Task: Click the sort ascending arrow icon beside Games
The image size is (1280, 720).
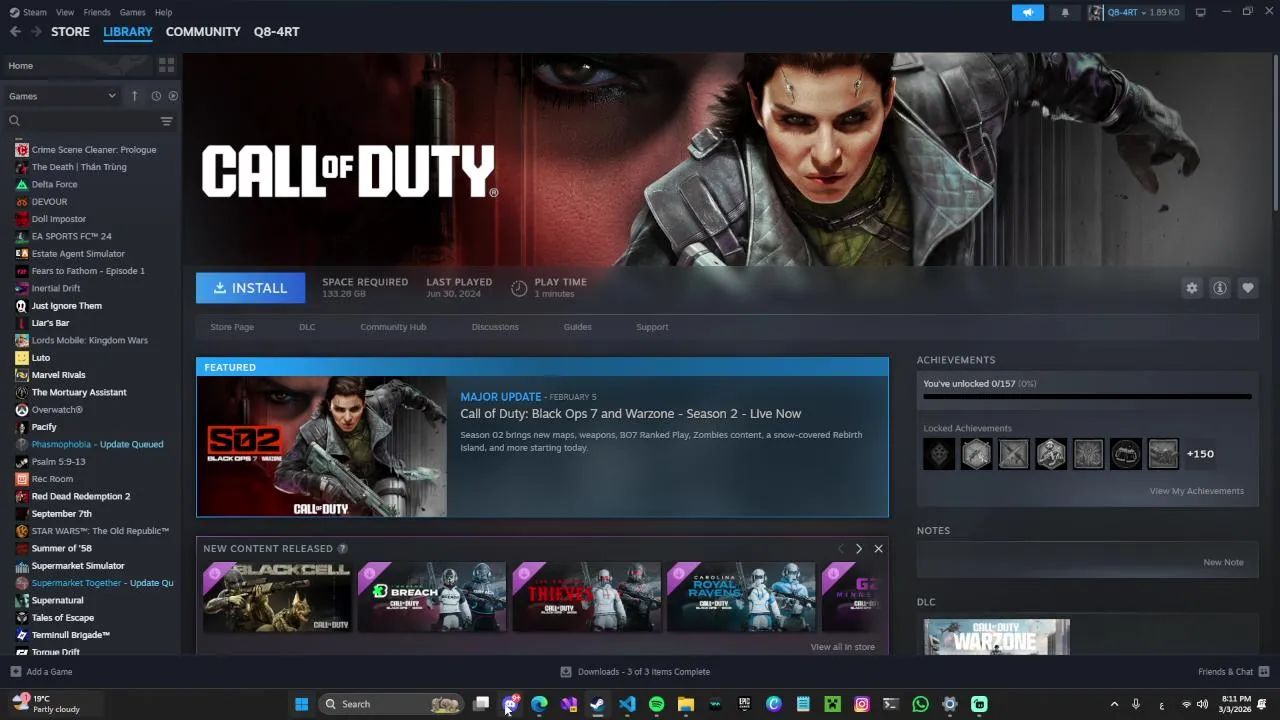Action: 135,96
